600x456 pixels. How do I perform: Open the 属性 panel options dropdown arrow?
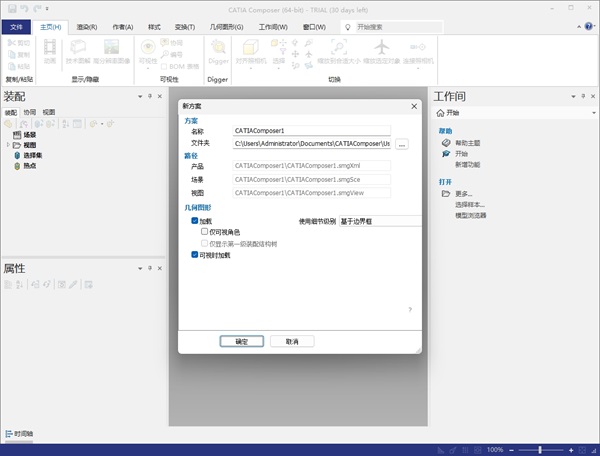click(x=140, y=269)
